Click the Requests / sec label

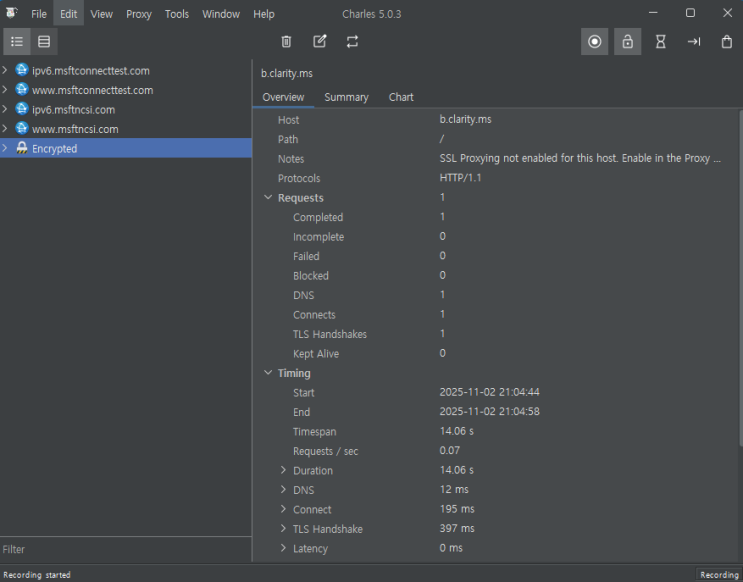point(326,451)
